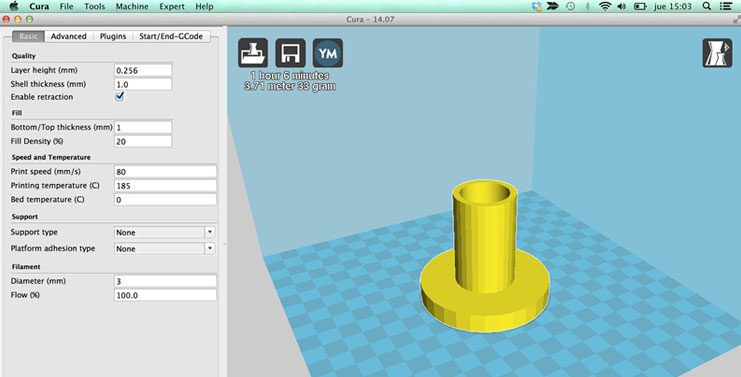Open the Spotlight search magnifier icon
Viewport: 741px width, 377px height.
tap(707, 6)
